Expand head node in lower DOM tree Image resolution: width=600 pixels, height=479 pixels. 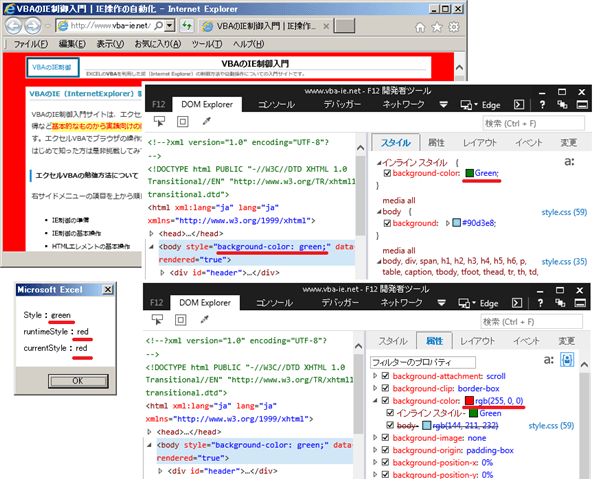(x=150, y=432)
